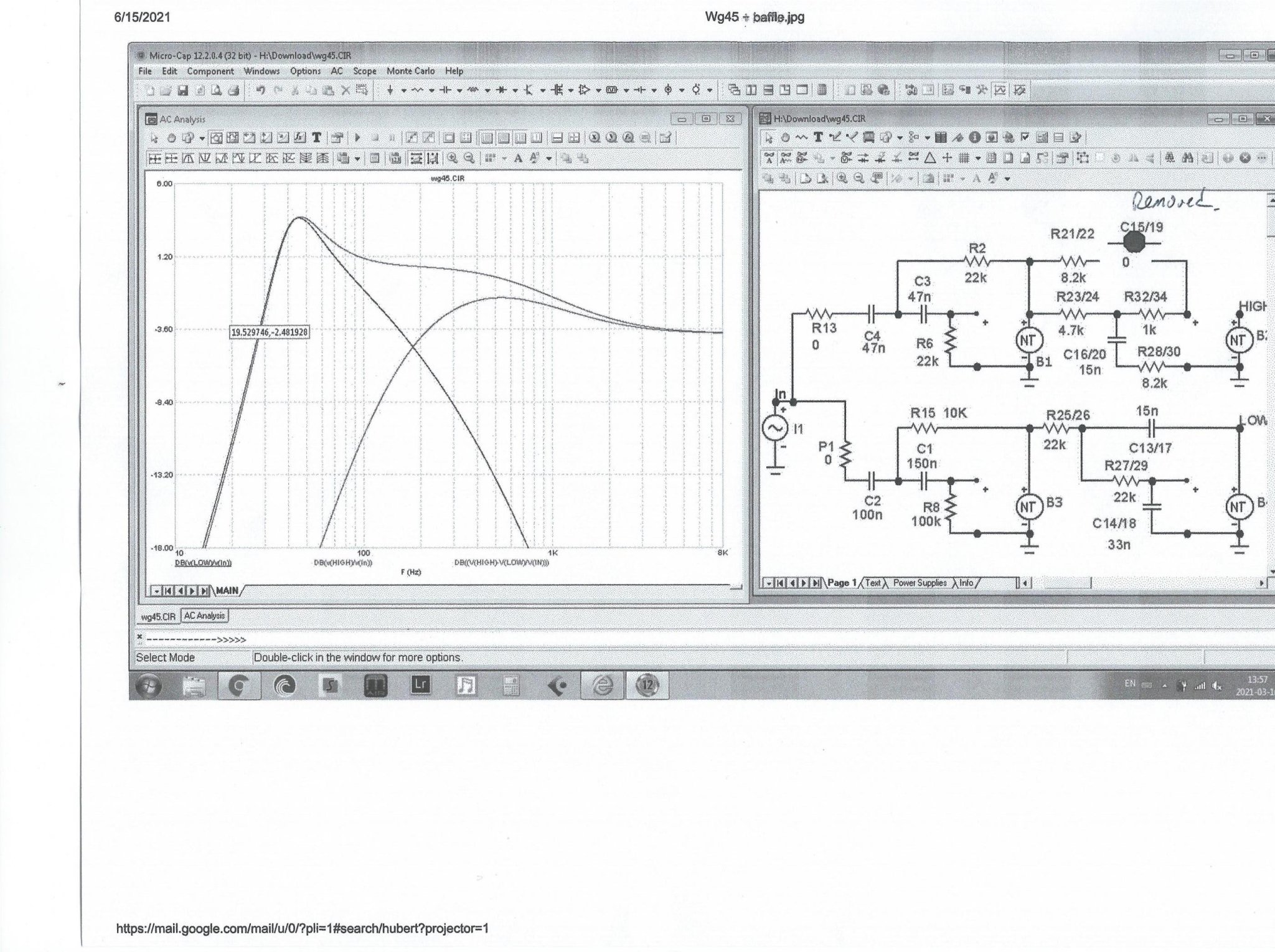Open font size dropdown in AC Analysis toolbar
Image resolution: width=1275 pixels, height=952 pixels.
pyautogui.click(x=548, y=158)
